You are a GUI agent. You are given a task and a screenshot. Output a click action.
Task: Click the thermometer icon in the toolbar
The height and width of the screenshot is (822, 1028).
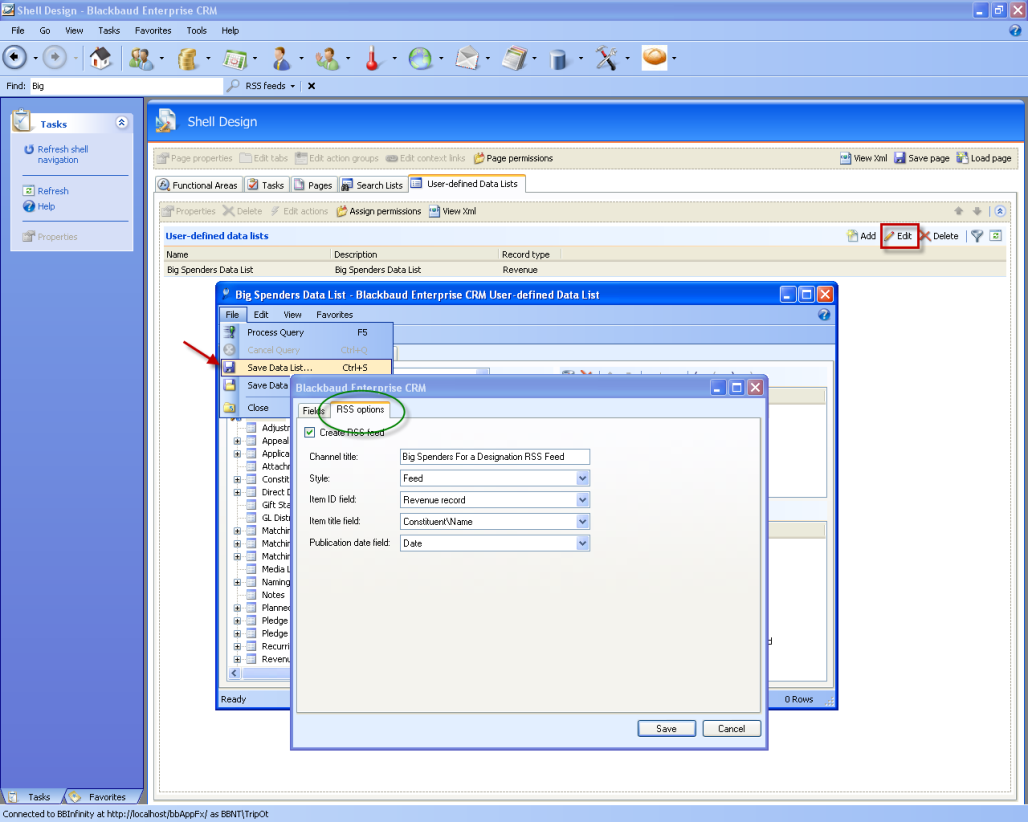pyautogui.click(x=373, y=59)
